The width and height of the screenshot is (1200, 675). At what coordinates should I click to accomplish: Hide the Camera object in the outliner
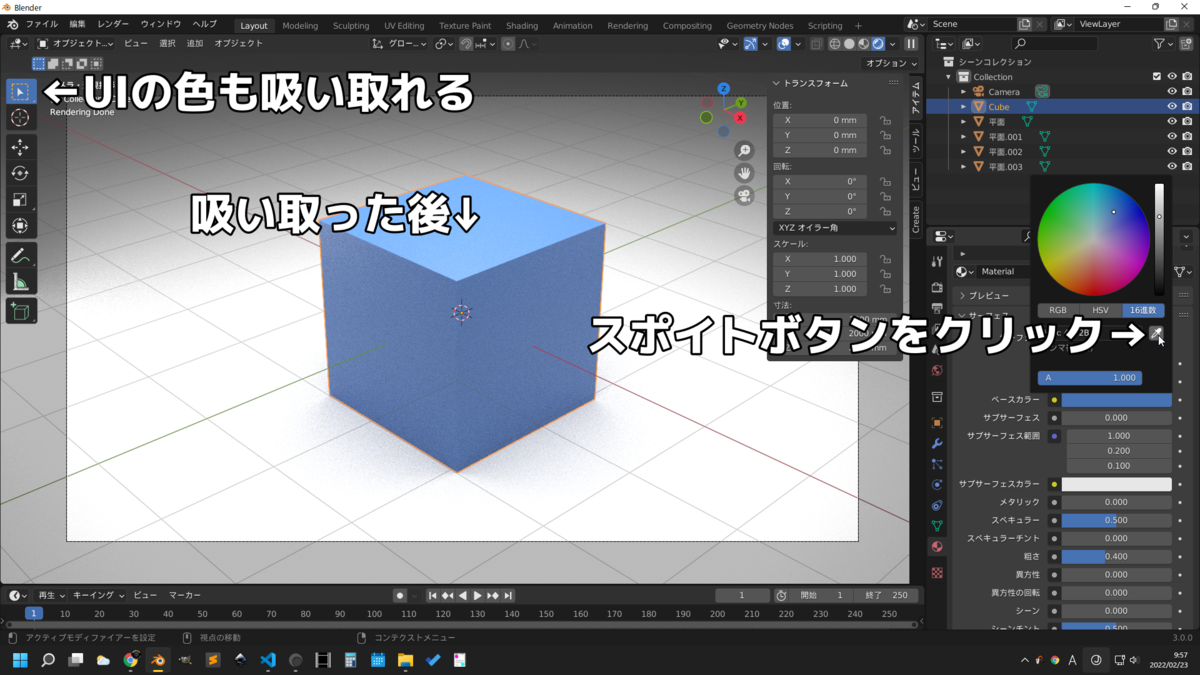click(x=1171, y=92)
